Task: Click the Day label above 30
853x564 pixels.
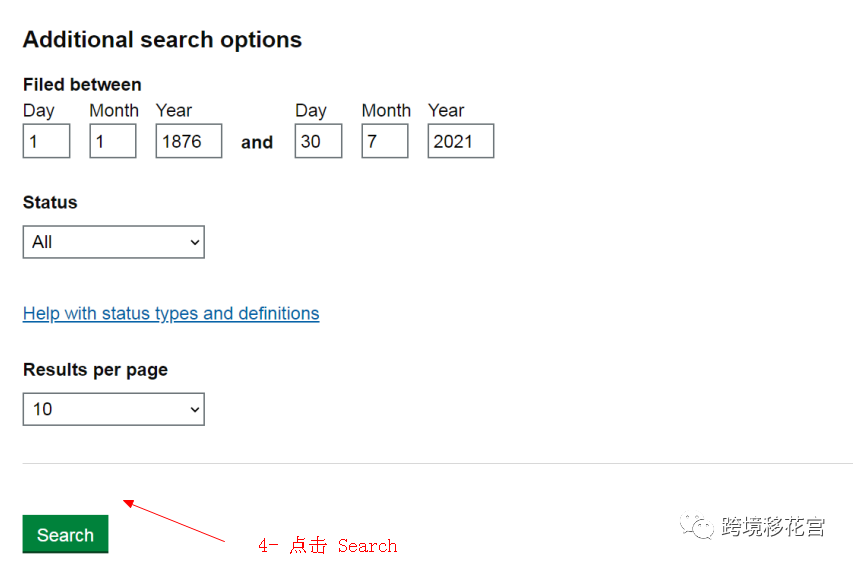Action: 311,111
